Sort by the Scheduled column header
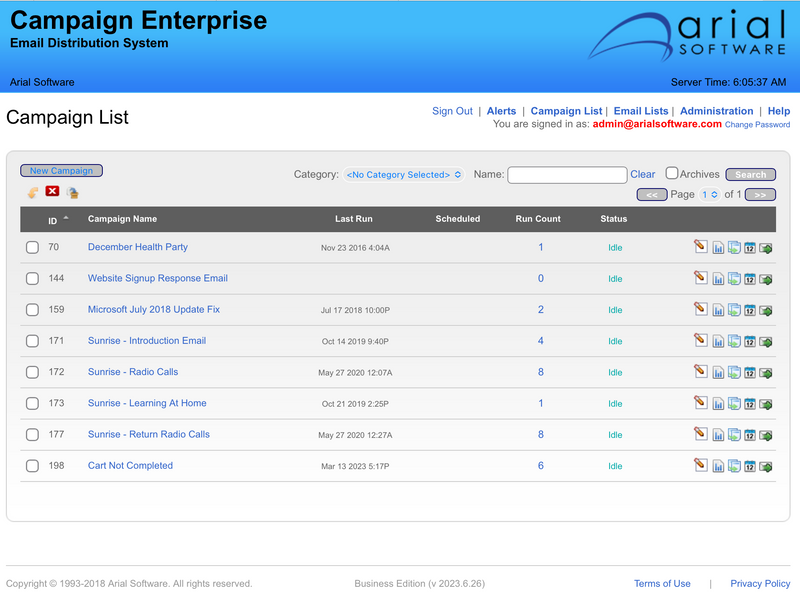This screenshot has height=600, width=800. 458,219
